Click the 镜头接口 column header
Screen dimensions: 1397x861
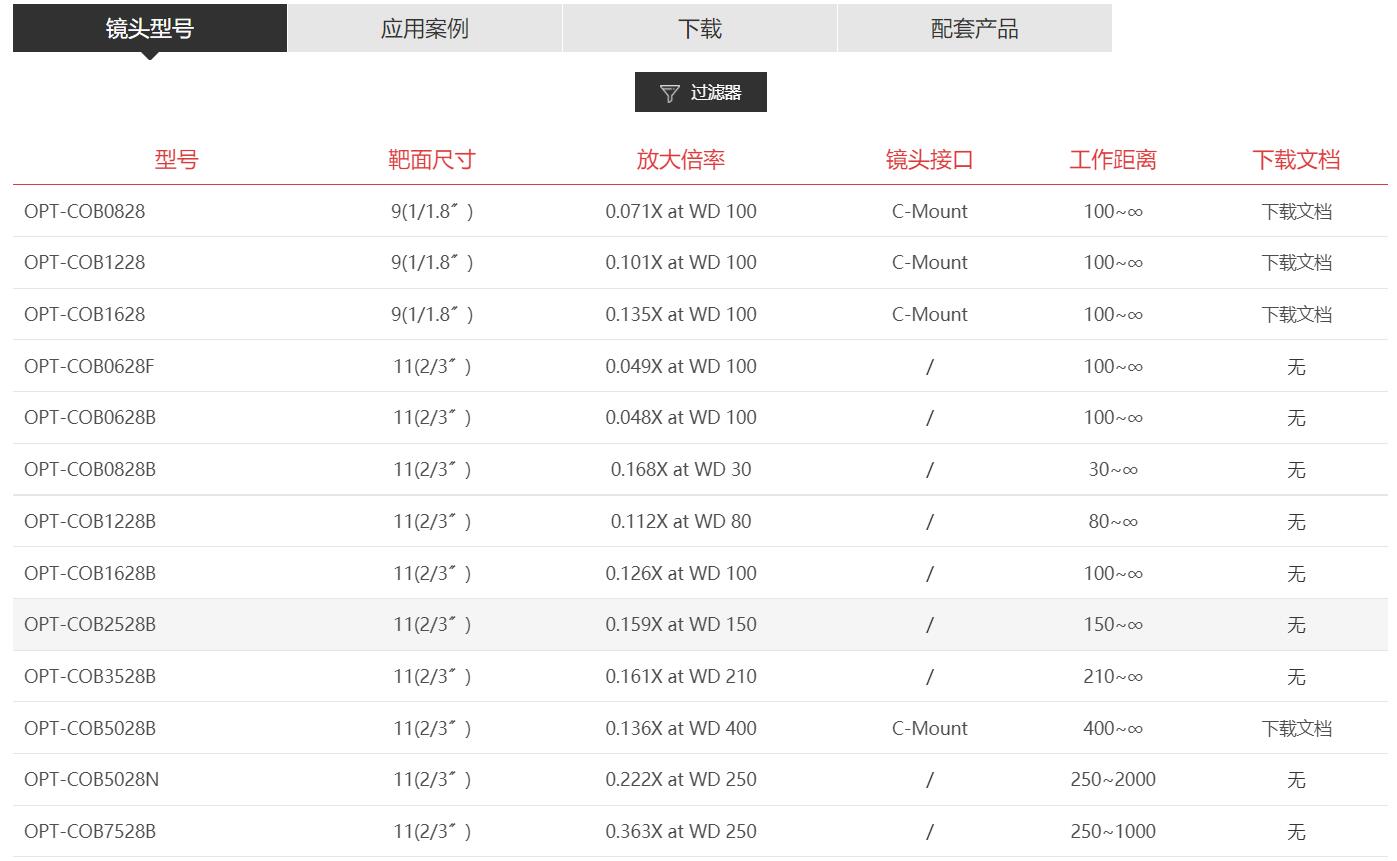click(930, 159)
